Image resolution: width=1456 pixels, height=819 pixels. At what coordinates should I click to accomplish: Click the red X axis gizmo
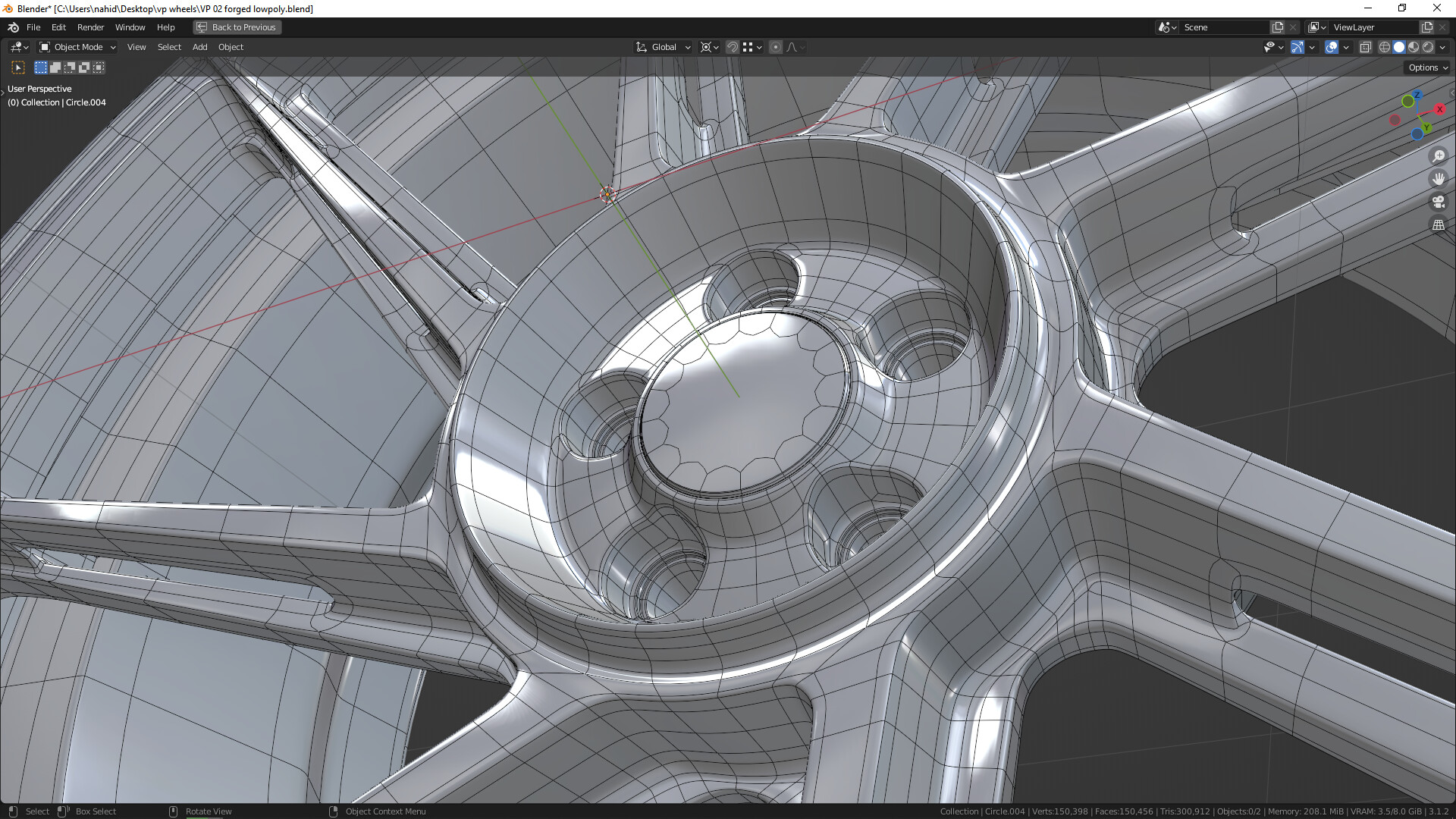coord(1439,109)
